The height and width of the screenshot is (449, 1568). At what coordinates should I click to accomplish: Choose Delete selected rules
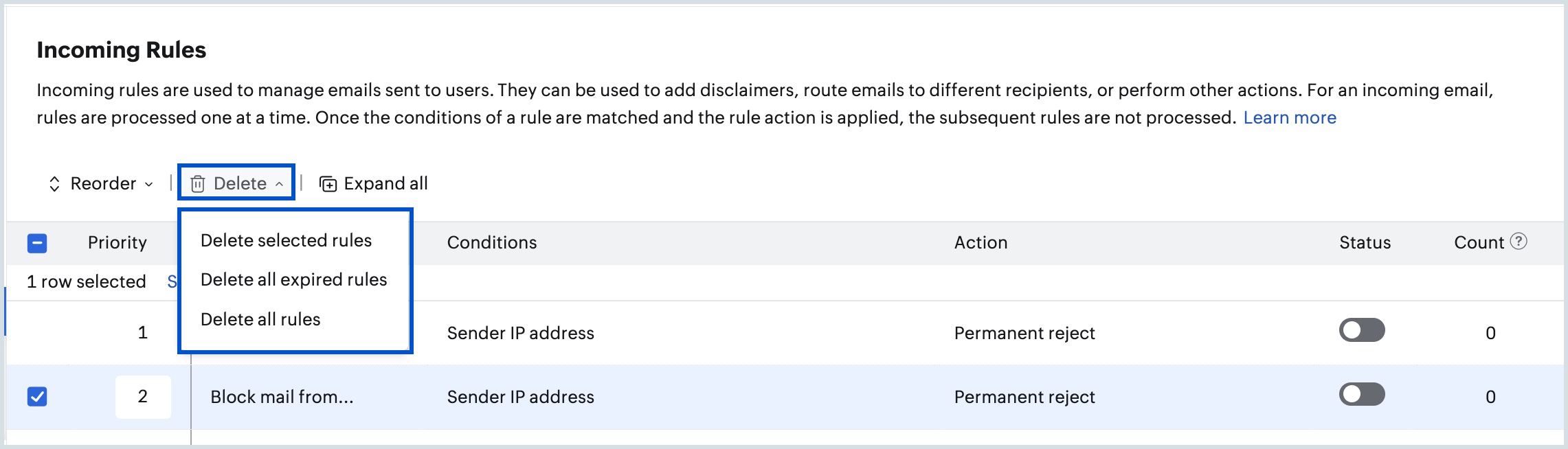[286, 240]
